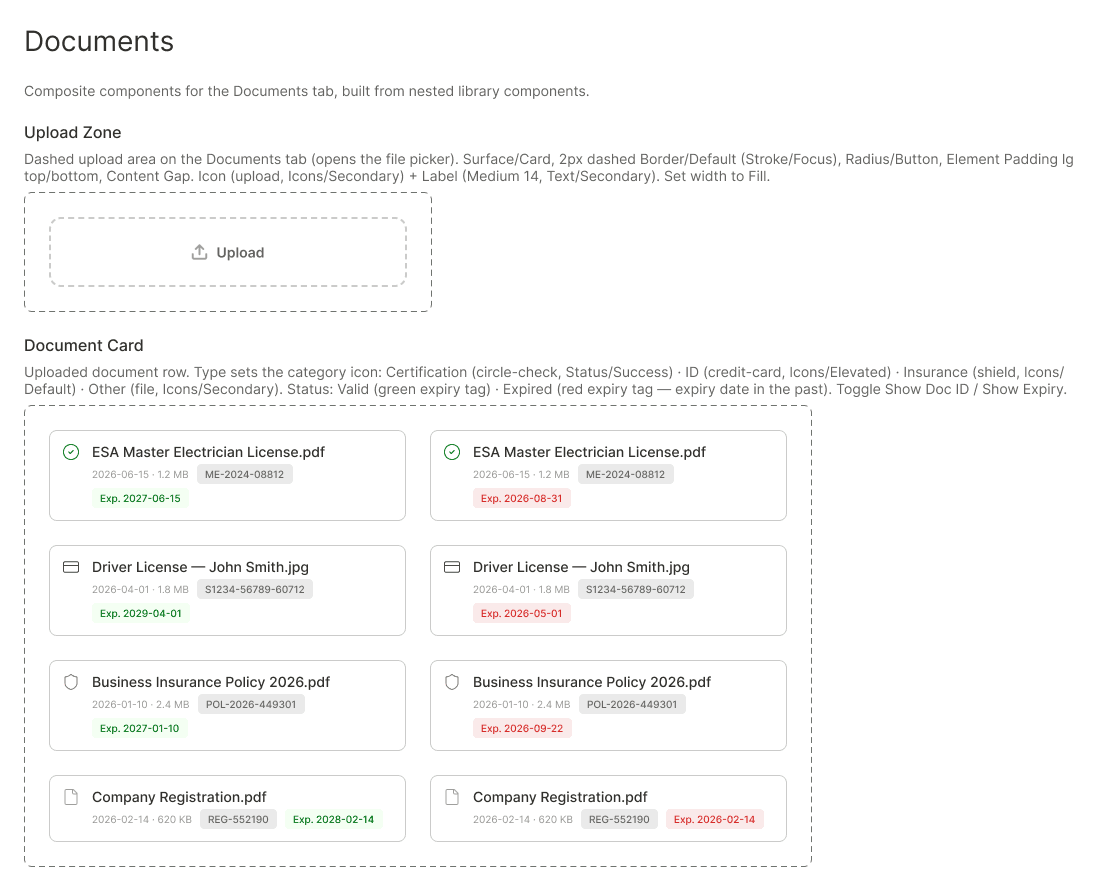Click the POL-2026-449301 tag above 'Exp. 2027-01-10'
This screenshot has width=1100, height=891.
pos(251,704)
